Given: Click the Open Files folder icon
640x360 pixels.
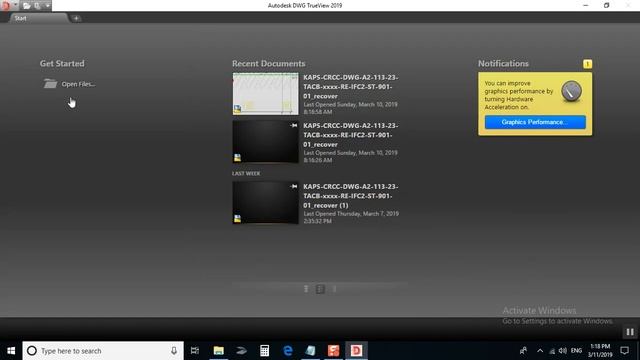Looking at the screenshot, I should [50, 84].
